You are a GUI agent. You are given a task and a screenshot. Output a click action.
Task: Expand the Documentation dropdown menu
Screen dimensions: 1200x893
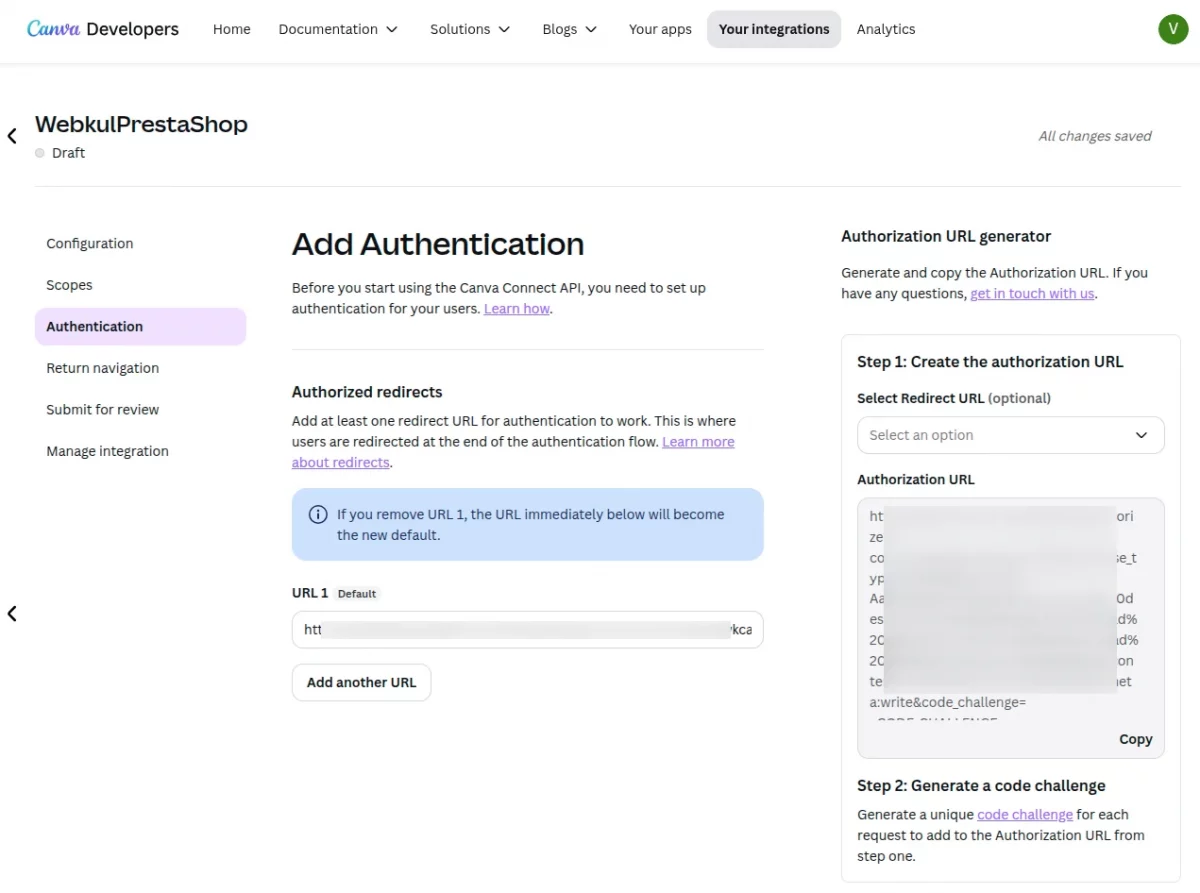[x=338, y=29]
